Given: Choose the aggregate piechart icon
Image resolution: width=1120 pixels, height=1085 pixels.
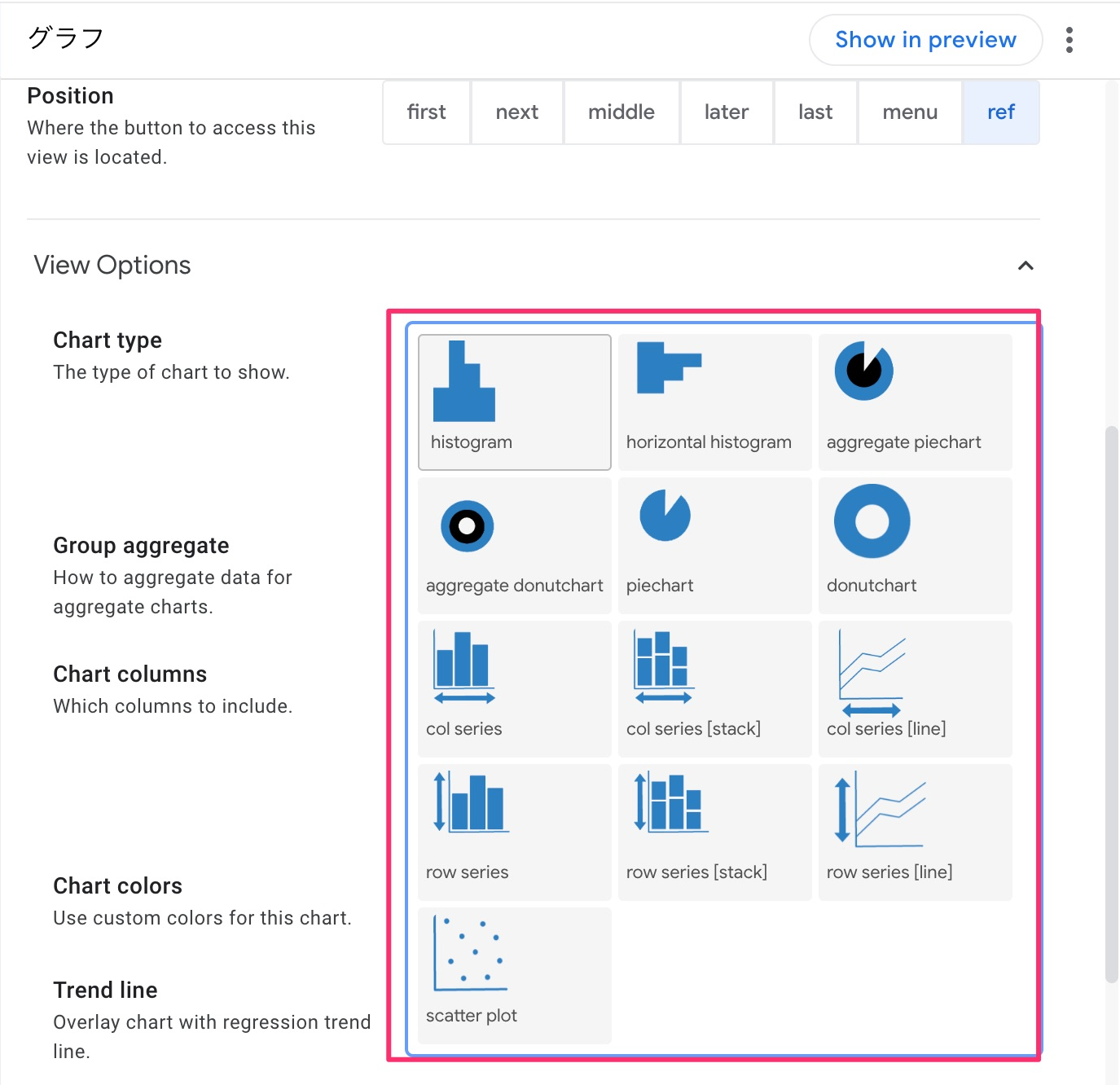Looking at the screenshot, I should 914,399.
